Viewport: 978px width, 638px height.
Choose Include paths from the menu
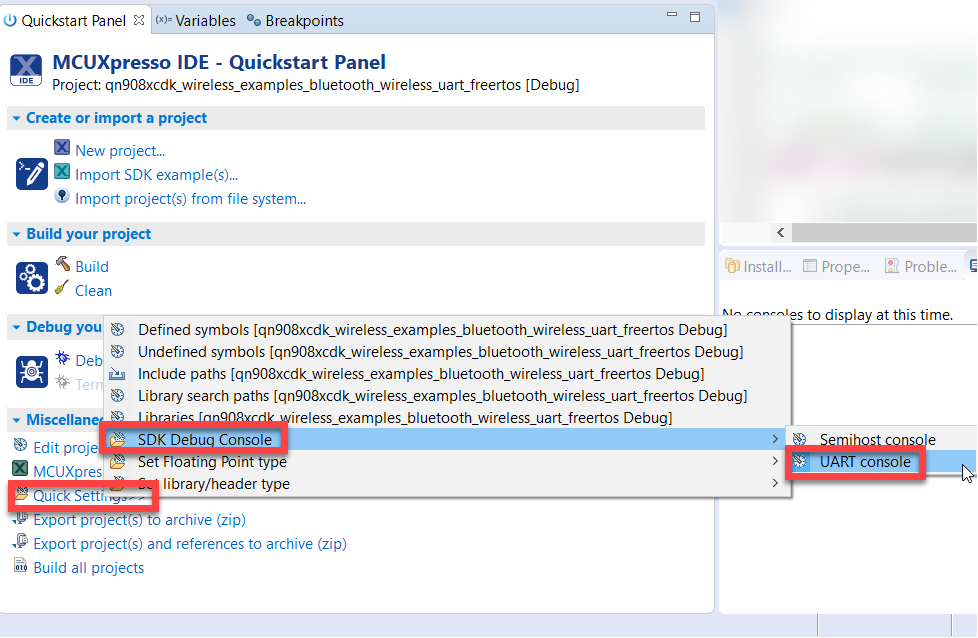pos(448,374)
